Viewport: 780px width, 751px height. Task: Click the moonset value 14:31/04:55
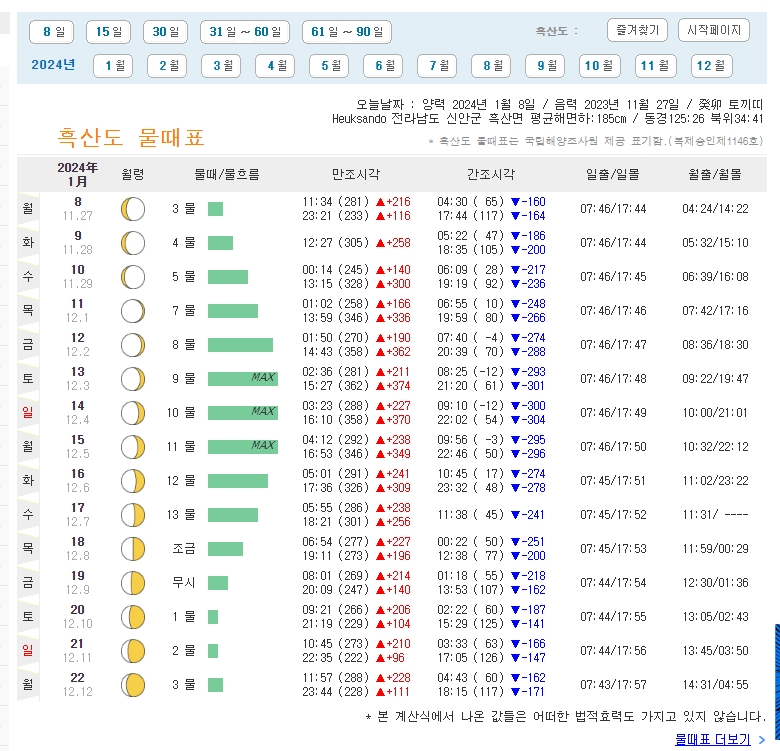(715, 685)
